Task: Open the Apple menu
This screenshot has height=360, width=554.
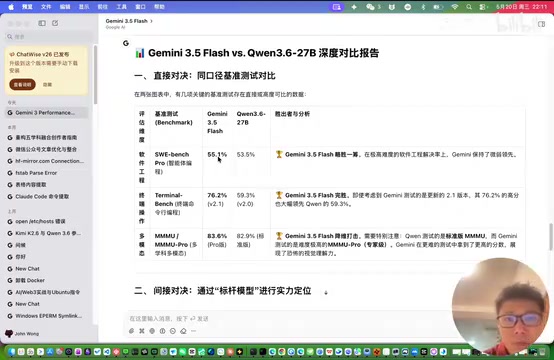Action: coord(11,7)
